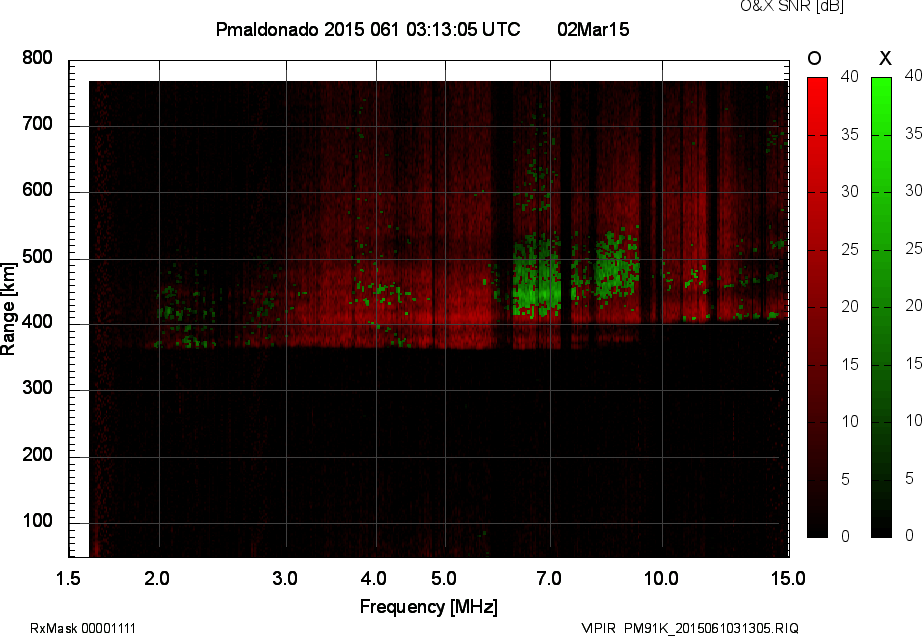Click the 800 range tick label
The width and height of the screenshot is (922, 636).
[37, 58]
